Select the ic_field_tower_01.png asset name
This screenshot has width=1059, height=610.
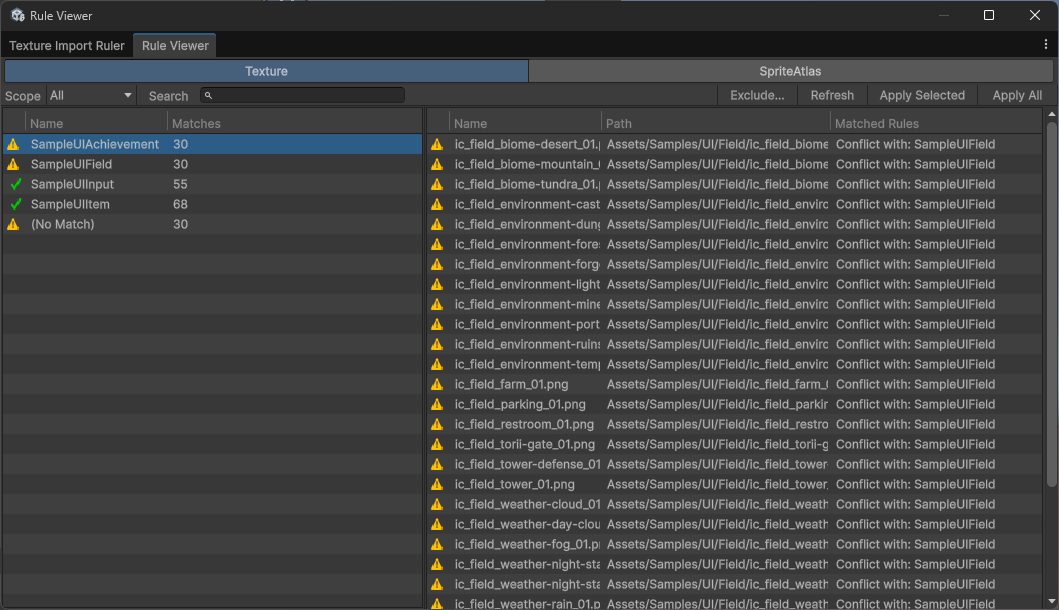pos(515,484)
